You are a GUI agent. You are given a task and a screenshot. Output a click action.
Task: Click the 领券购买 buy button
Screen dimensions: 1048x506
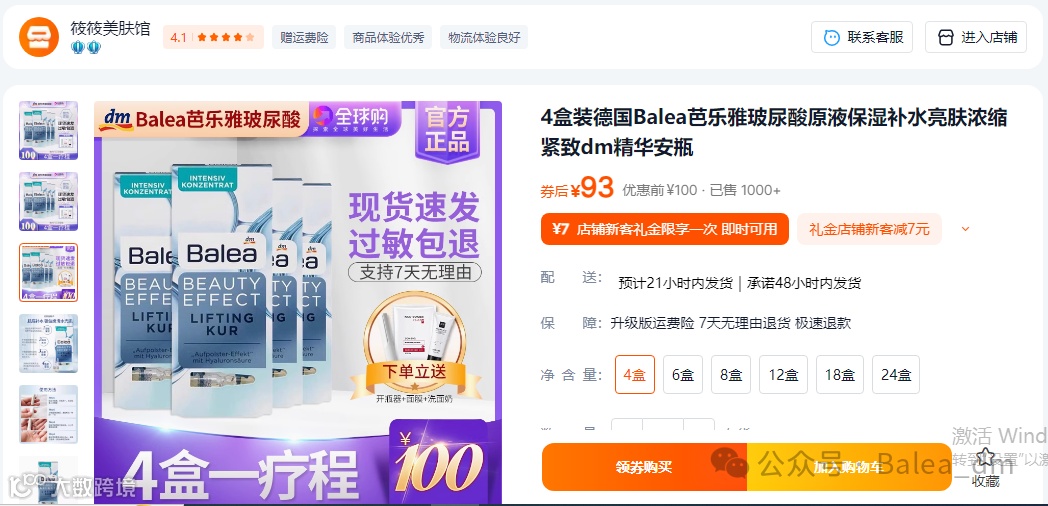(644, 467)
